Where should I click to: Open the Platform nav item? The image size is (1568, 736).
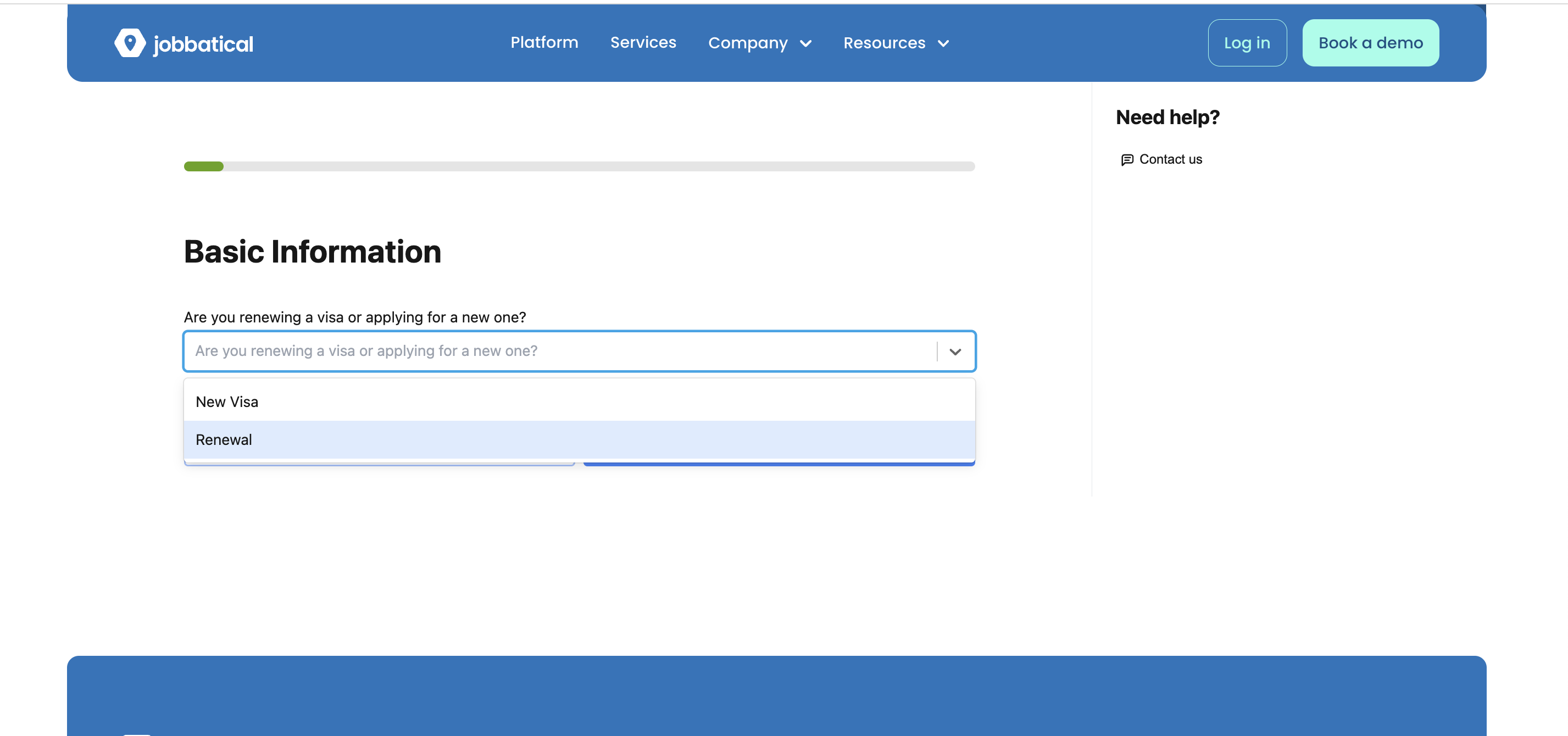pos(543,43)
